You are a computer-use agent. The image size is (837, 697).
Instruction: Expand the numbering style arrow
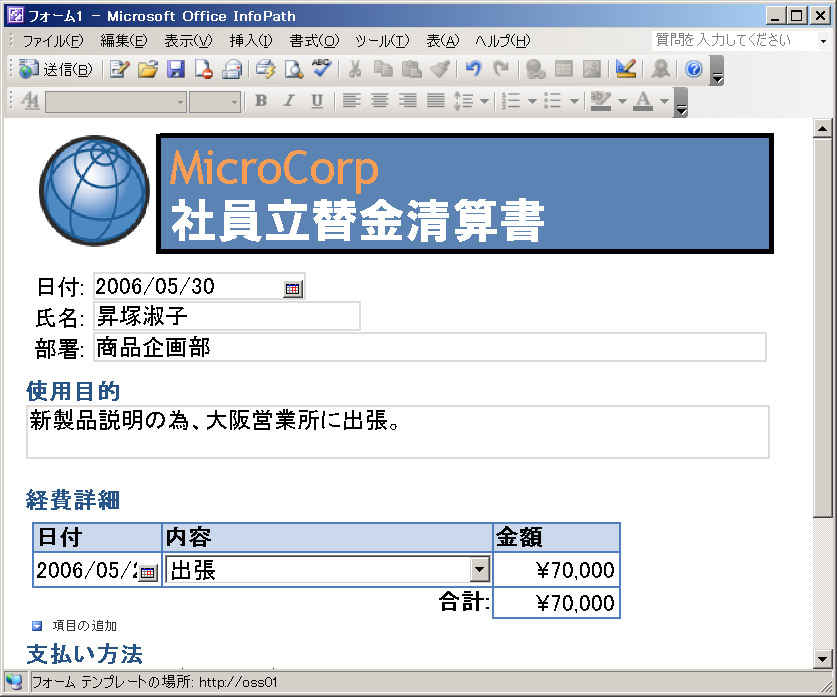coord(532,100)
